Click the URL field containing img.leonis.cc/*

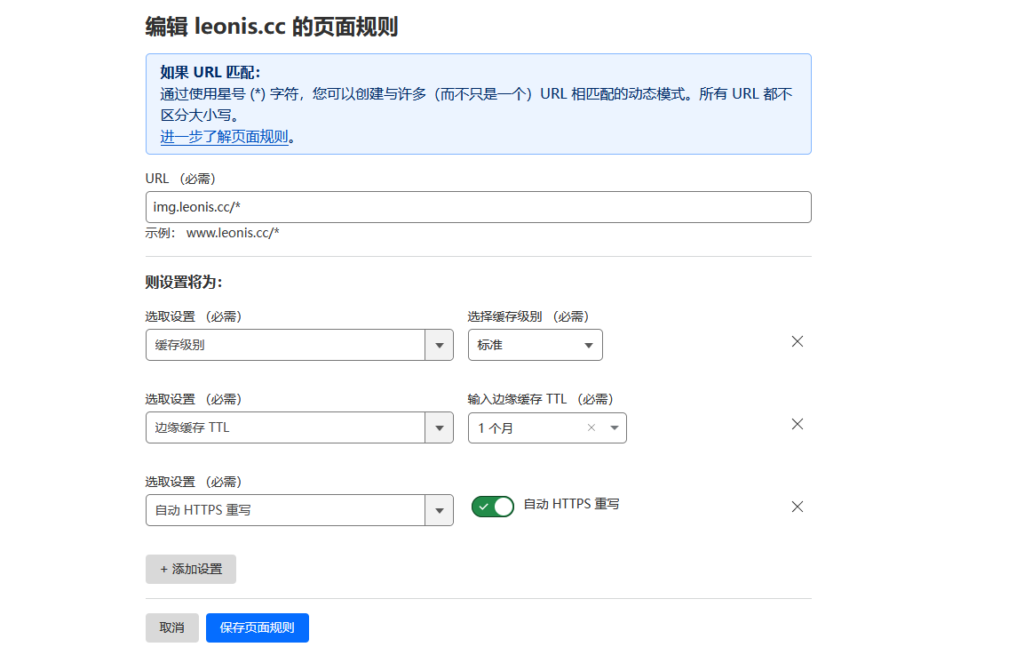(x=478, y=207)
